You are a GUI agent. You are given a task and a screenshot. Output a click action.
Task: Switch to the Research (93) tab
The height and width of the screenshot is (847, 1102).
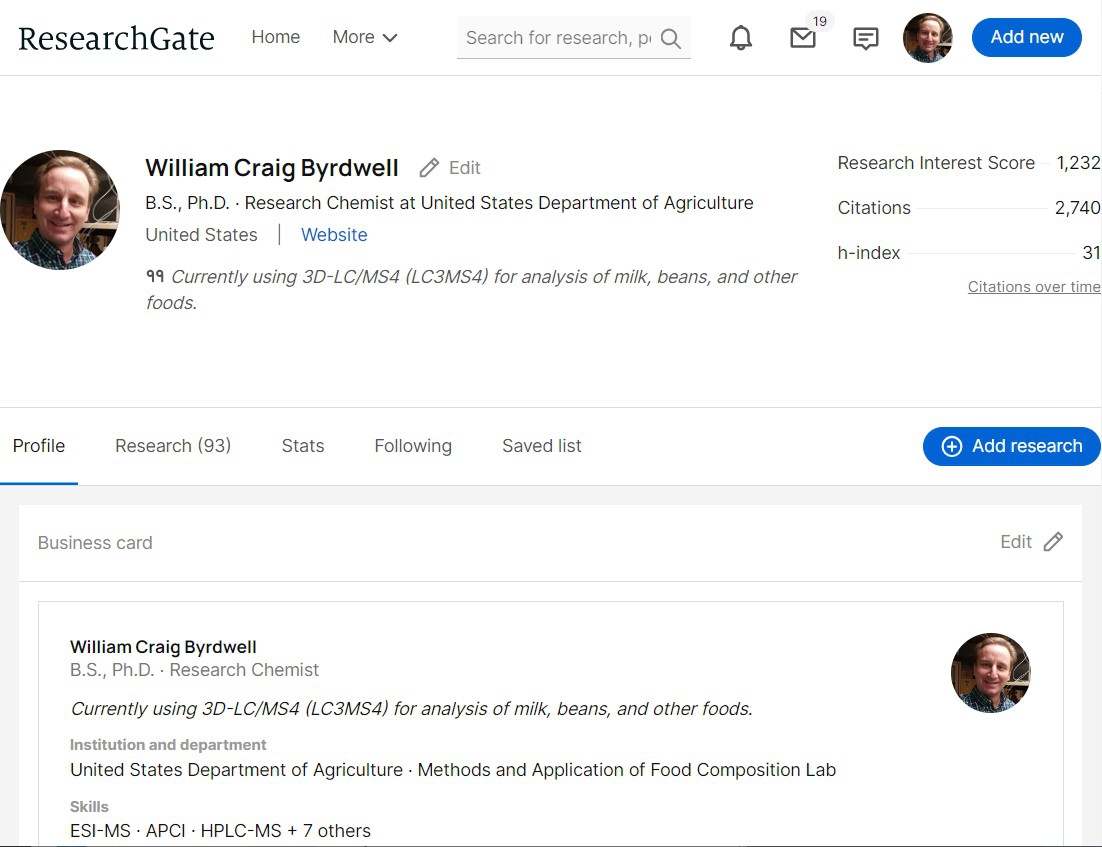(x=173, y=446)
